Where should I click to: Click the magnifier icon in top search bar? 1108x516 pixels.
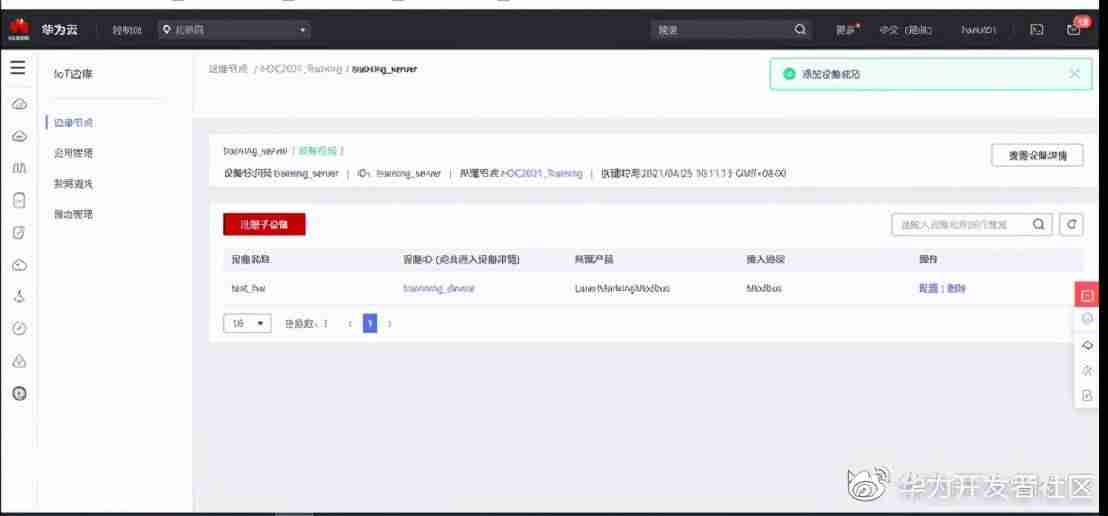pos(800,30)
